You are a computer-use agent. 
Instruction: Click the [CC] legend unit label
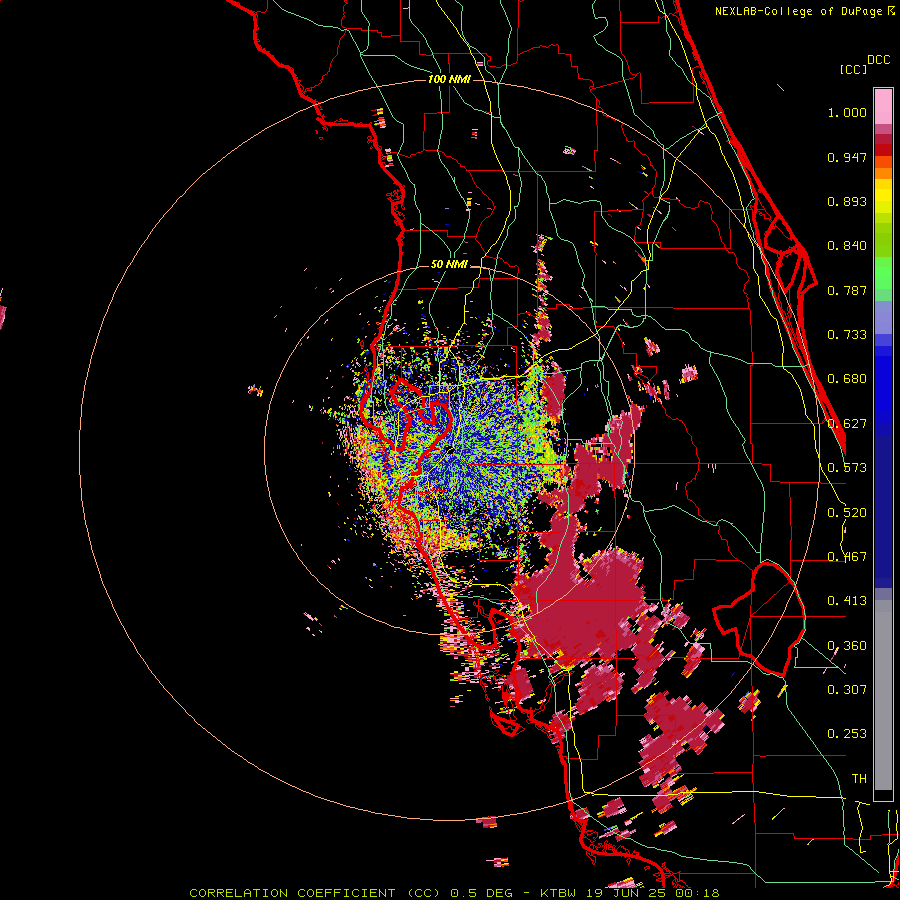(x=854, y=69)
